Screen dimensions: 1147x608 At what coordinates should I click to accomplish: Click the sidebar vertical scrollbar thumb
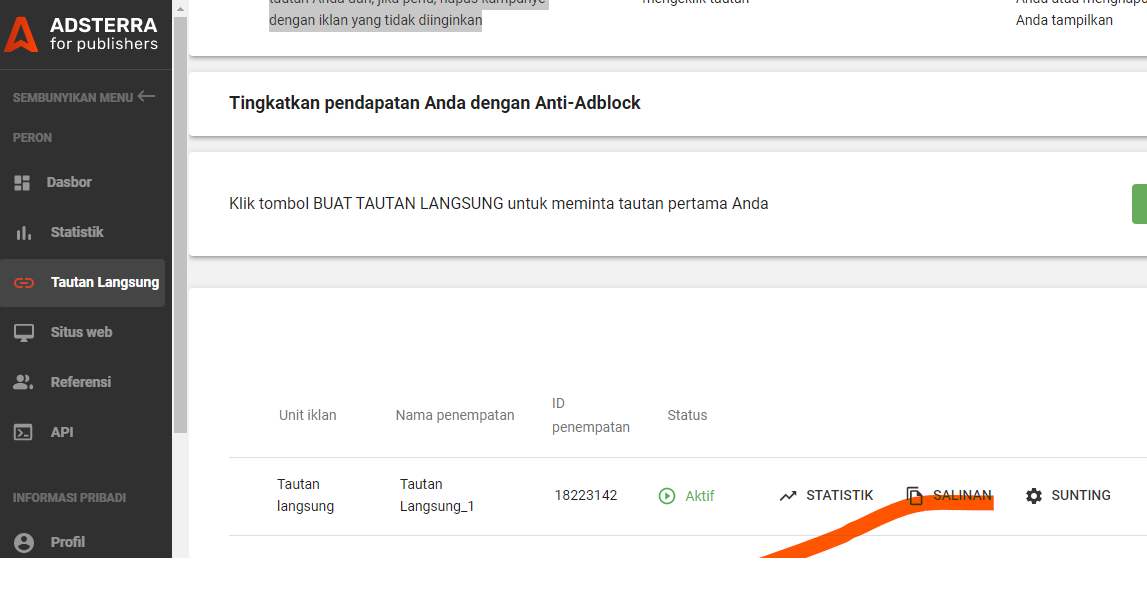coord(181,225)
